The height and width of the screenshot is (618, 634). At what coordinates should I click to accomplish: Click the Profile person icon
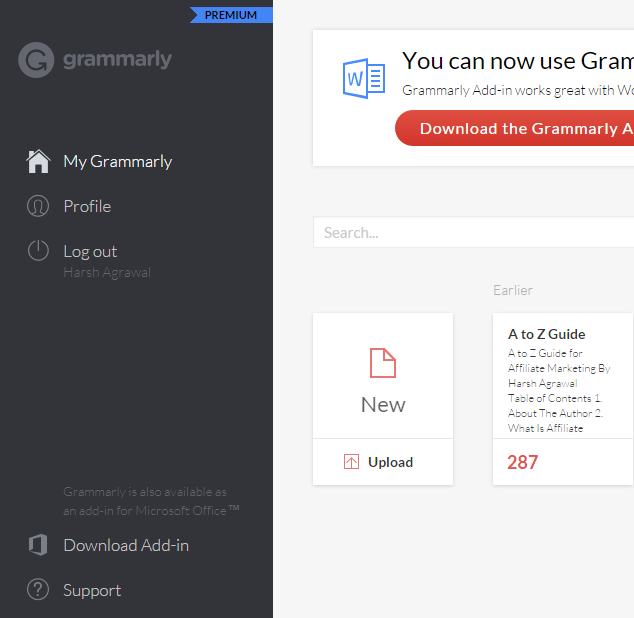tap(38, 206)
